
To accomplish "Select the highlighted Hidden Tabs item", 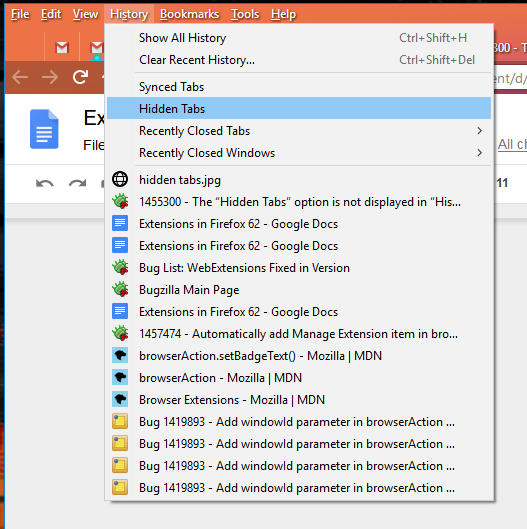I will coord(299,108).
